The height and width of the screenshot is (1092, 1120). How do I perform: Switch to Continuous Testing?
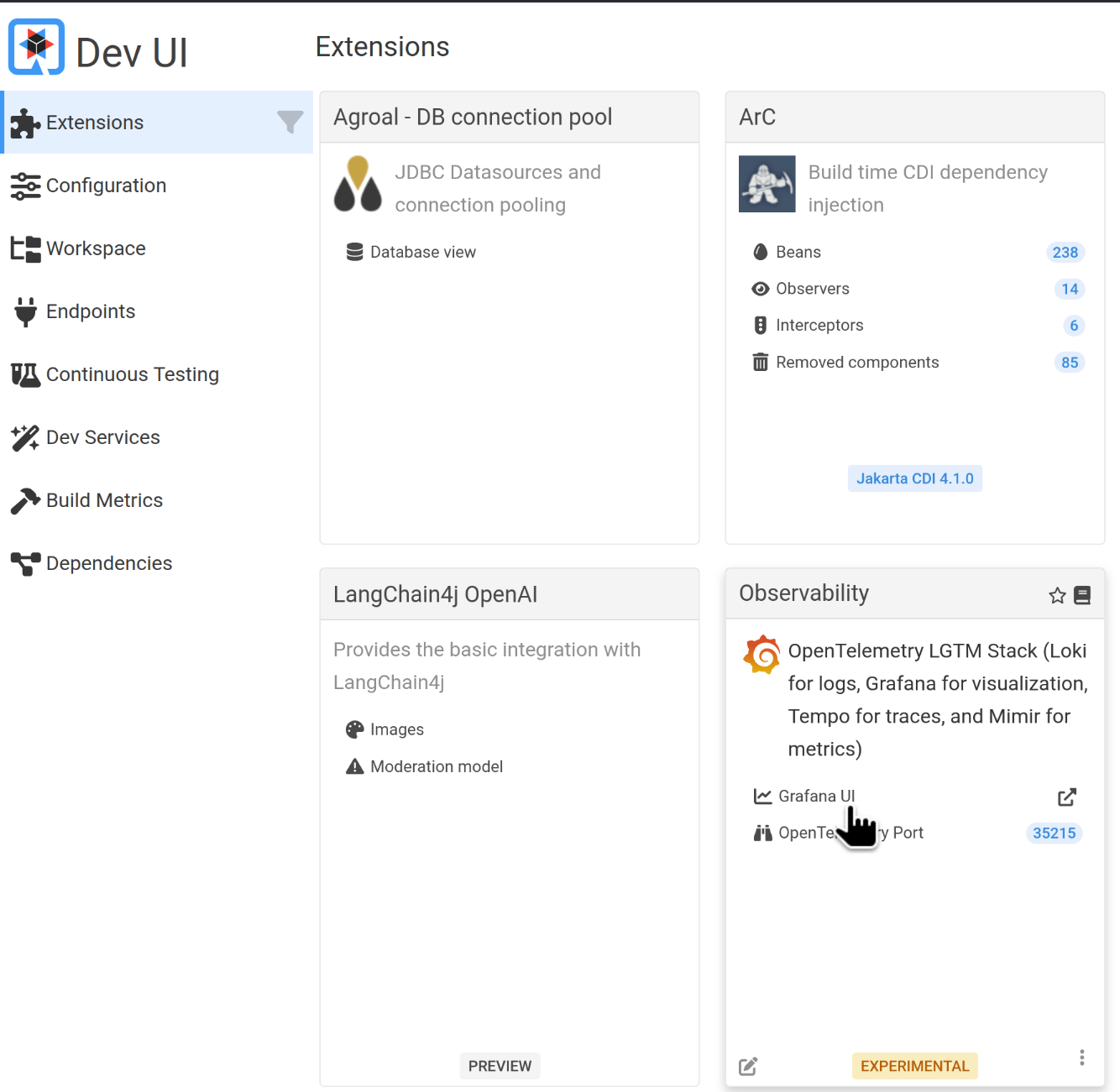point(132,374)
